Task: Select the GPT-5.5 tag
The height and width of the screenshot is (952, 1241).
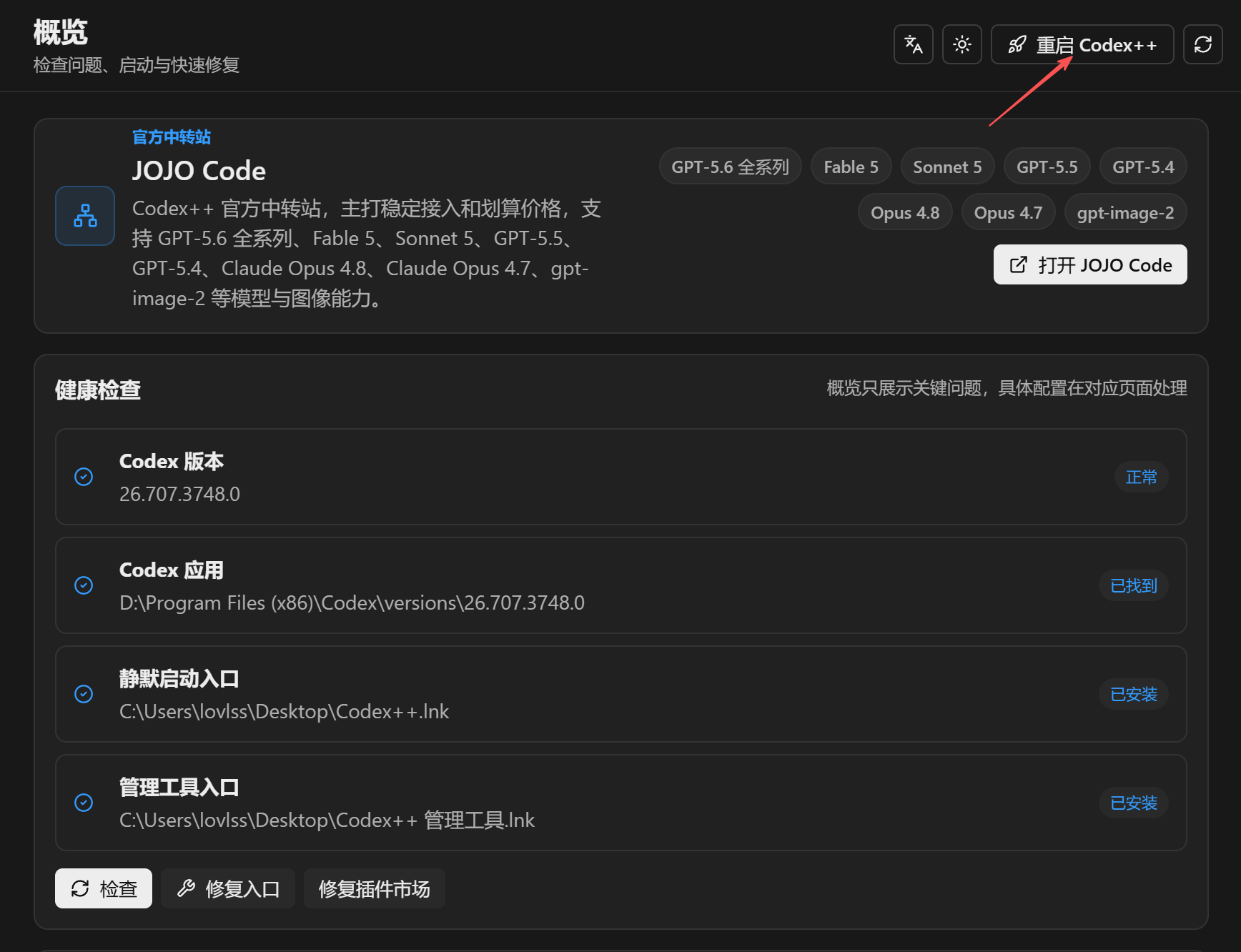Action: coord(1047,167)
